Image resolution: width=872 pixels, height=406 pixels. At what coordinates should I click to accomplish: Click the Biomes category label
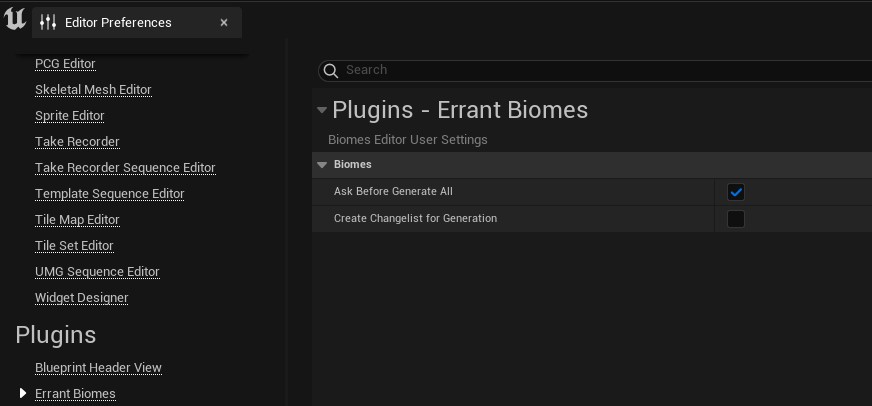(353, 165)
